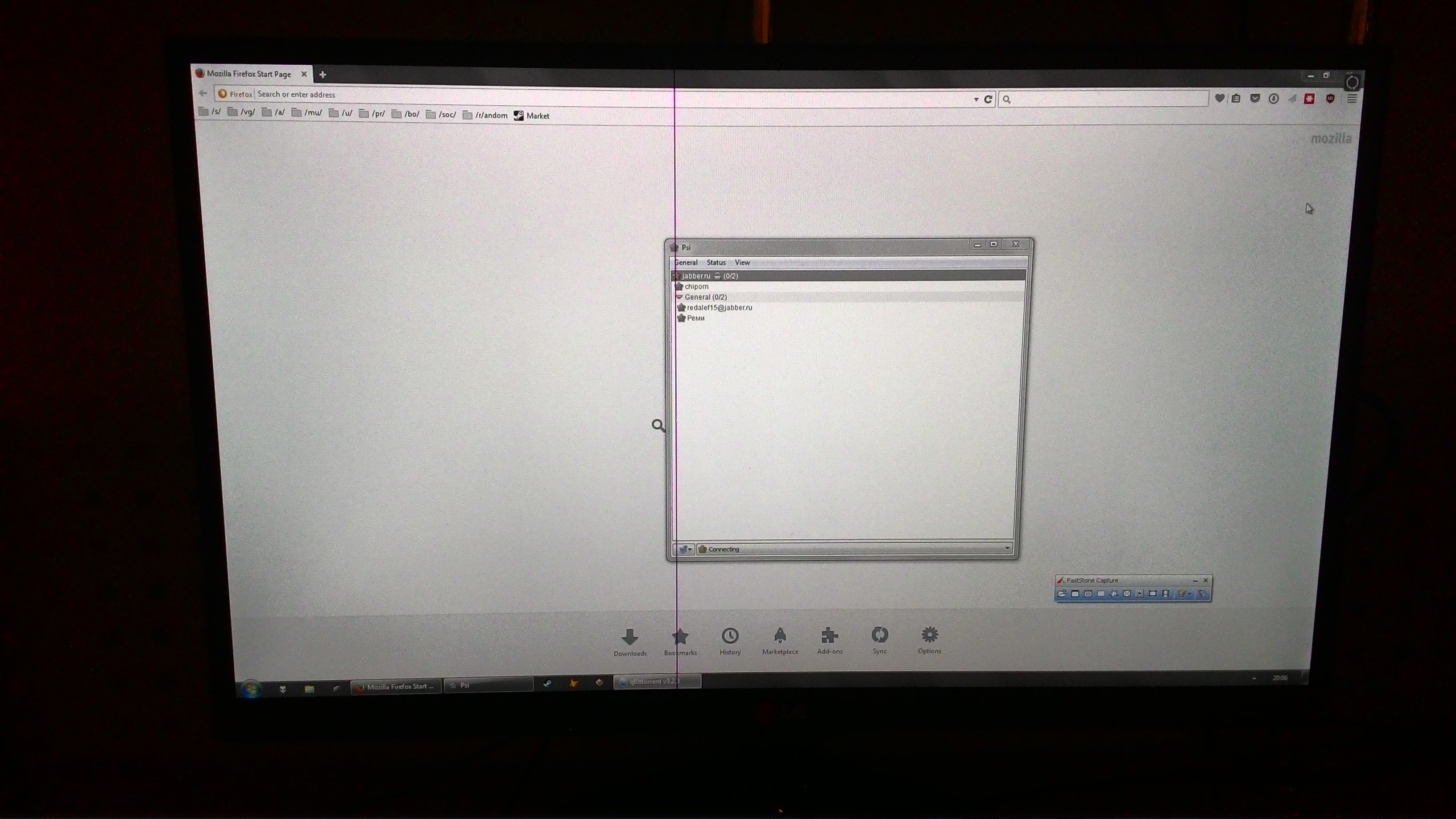Click the red asterisk extension icon
This screenshot has width=1456, height=819.
point(1309,99)
